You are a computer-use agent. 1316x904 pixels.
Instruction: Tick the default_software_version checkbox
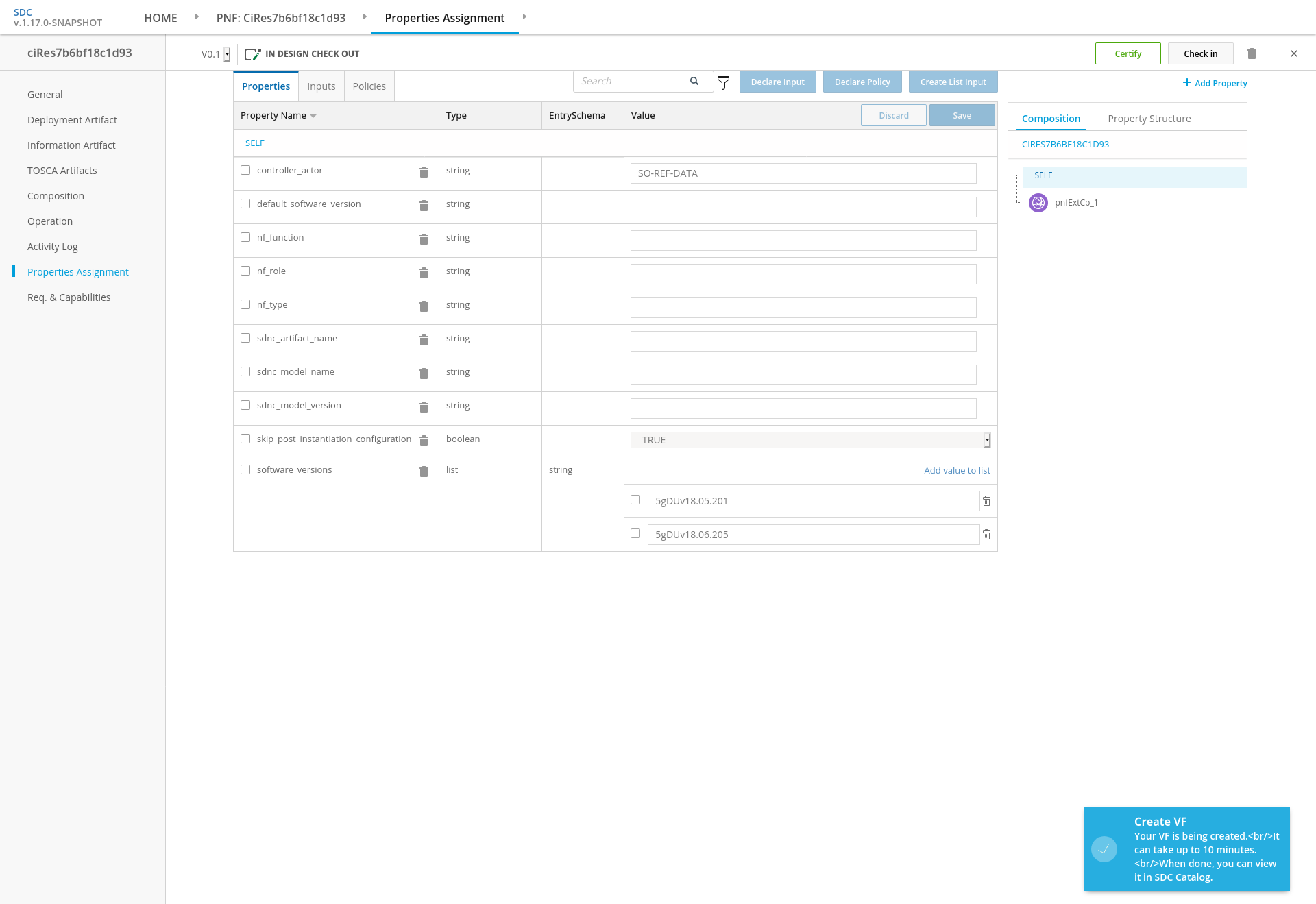pos(245,204)
